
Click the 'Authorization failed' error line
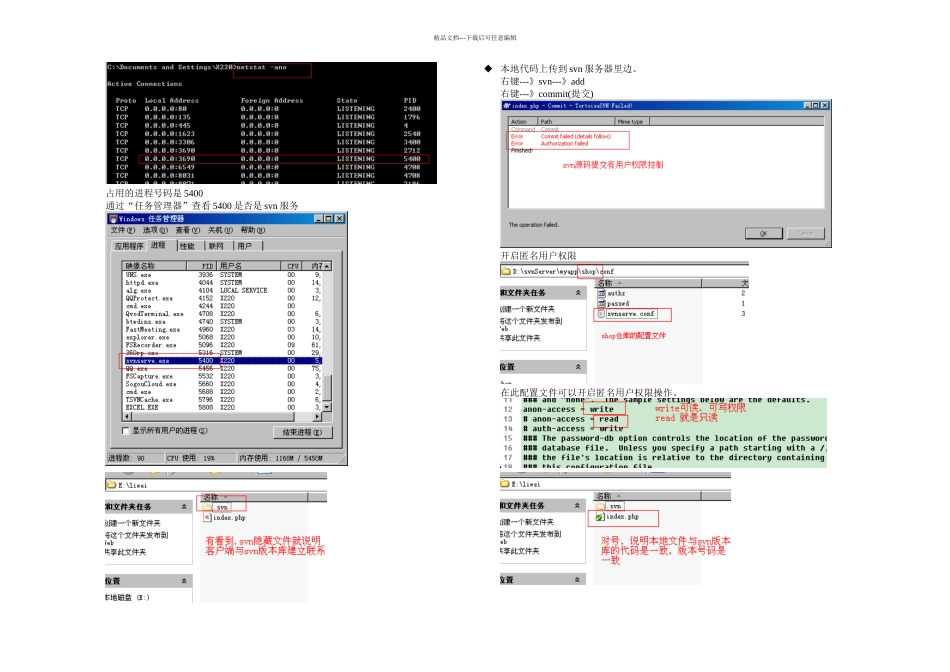coord(564,144)
